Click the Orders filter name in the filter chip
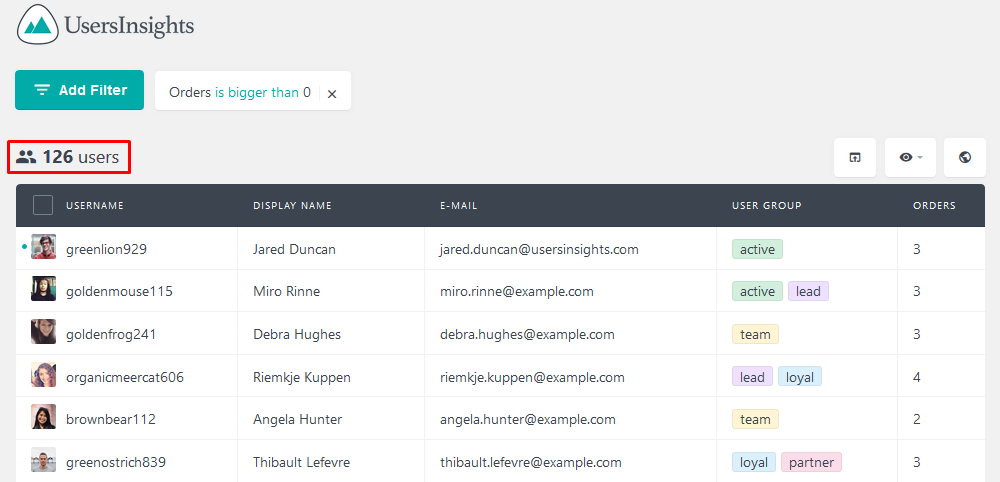 tap(189, 92)
